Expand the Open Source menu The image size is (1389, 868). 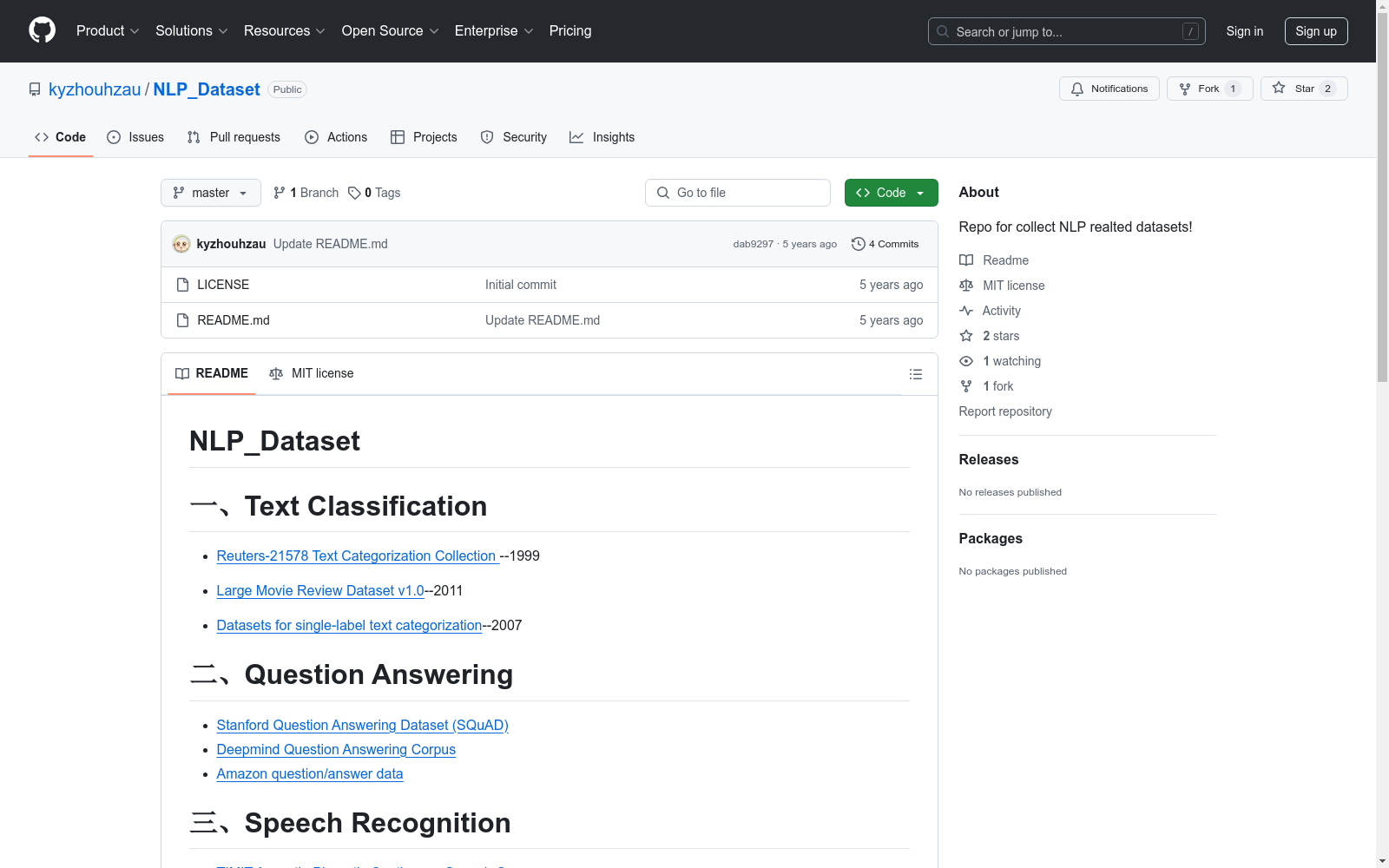coord(391,30)
